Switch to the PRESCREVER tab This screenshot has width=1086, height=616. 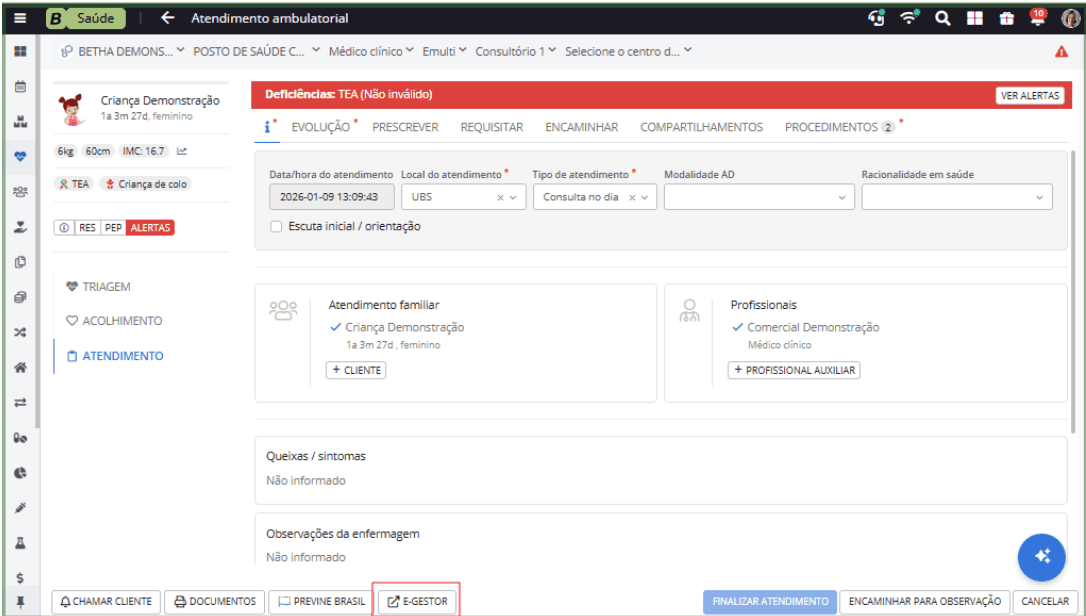405,127
